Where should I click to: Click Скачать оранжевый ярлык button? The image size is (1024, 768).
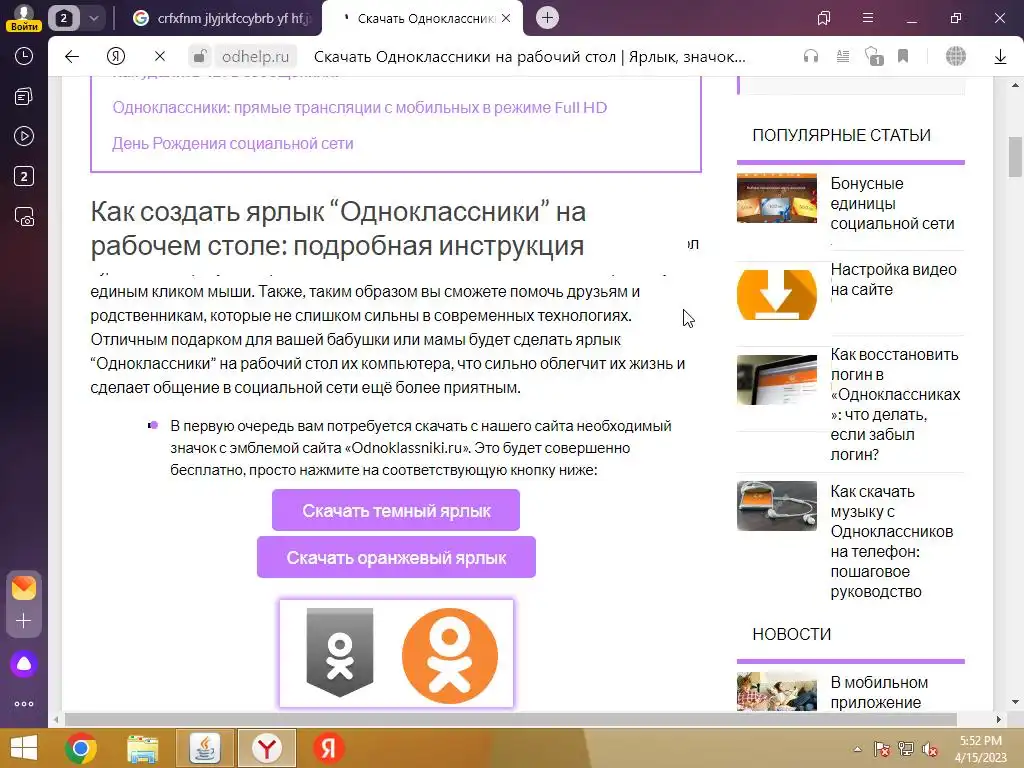pyautogui.click(x=396, y=557)
